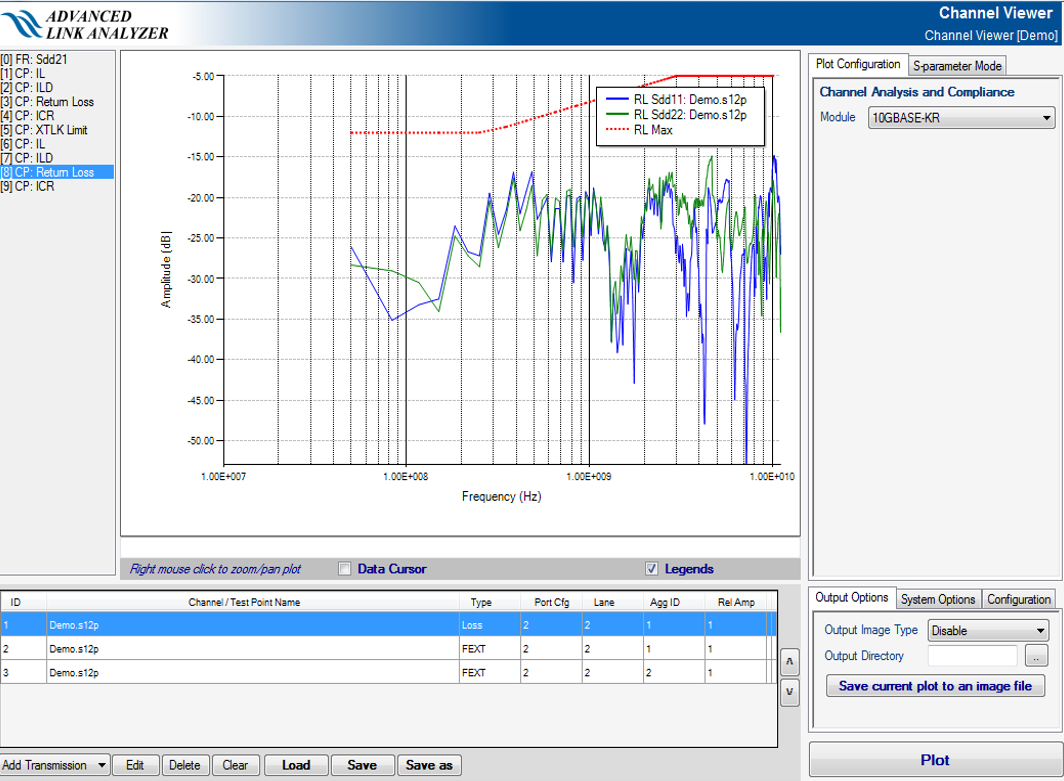Click the Delete channel button

(x=184, y=765)
